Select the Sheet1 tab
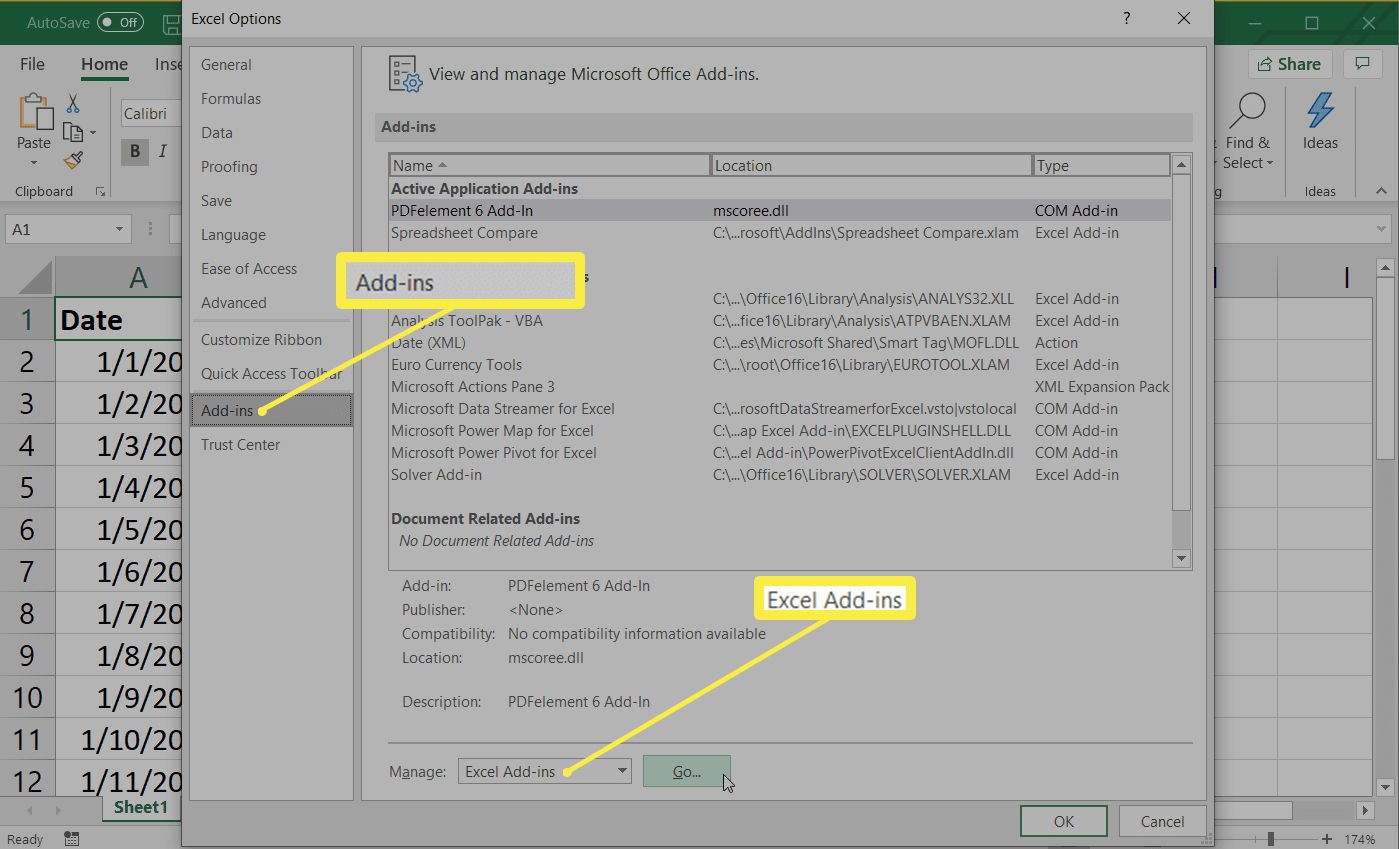The width and height of the screenshot is (1399, 849). click(x=141, y=807)
